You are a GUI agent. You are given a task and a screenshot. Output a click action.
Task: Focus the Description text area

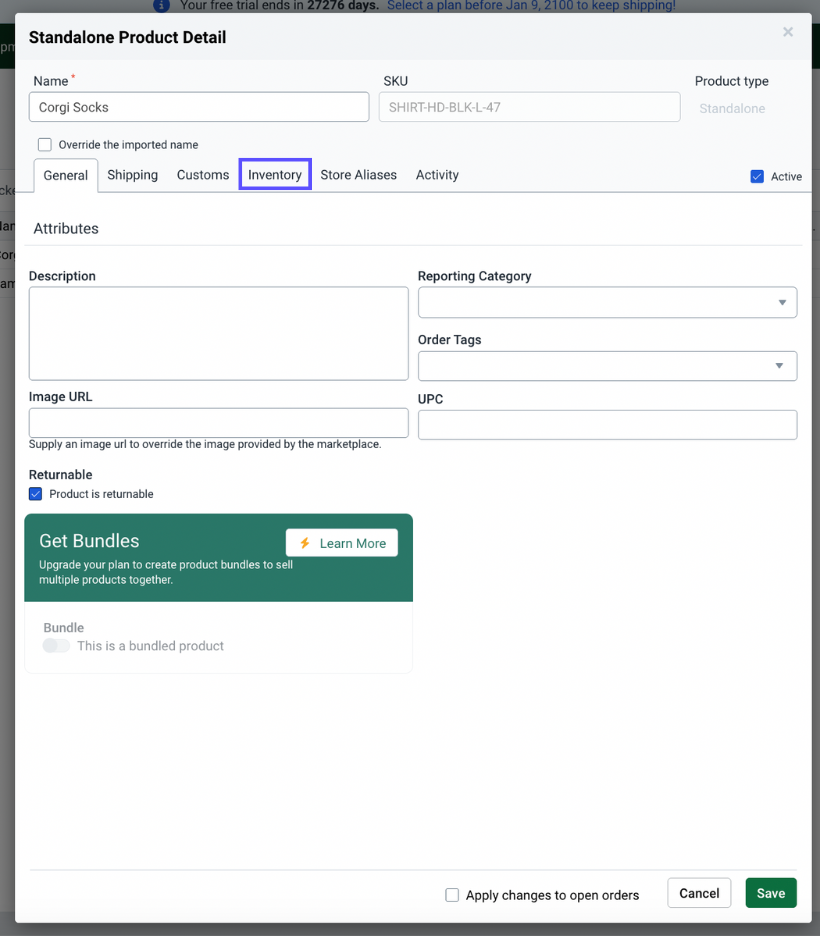click(x=218, y=334)
